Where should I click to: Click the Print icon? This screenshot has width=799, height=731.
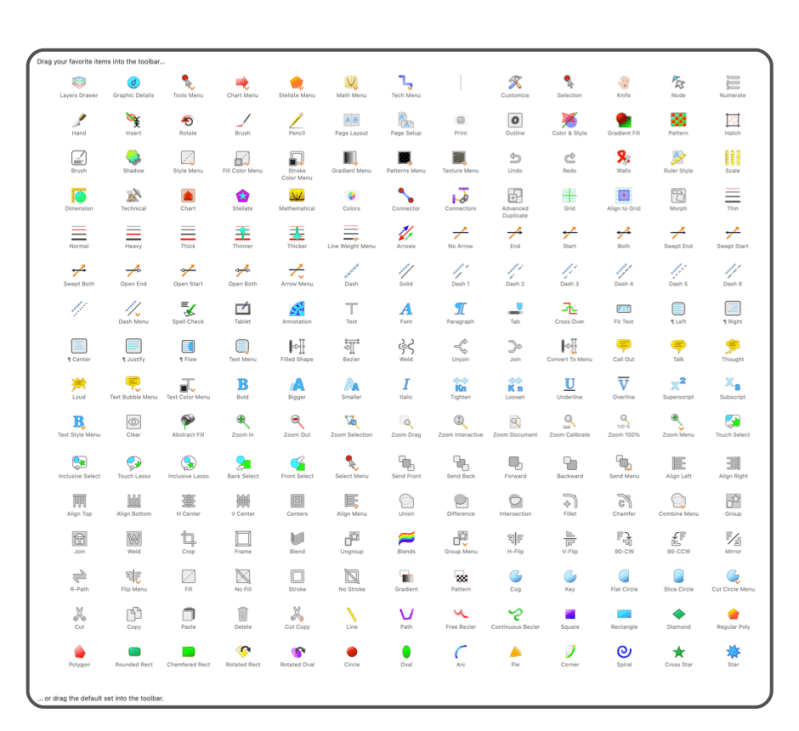[461, 120]
